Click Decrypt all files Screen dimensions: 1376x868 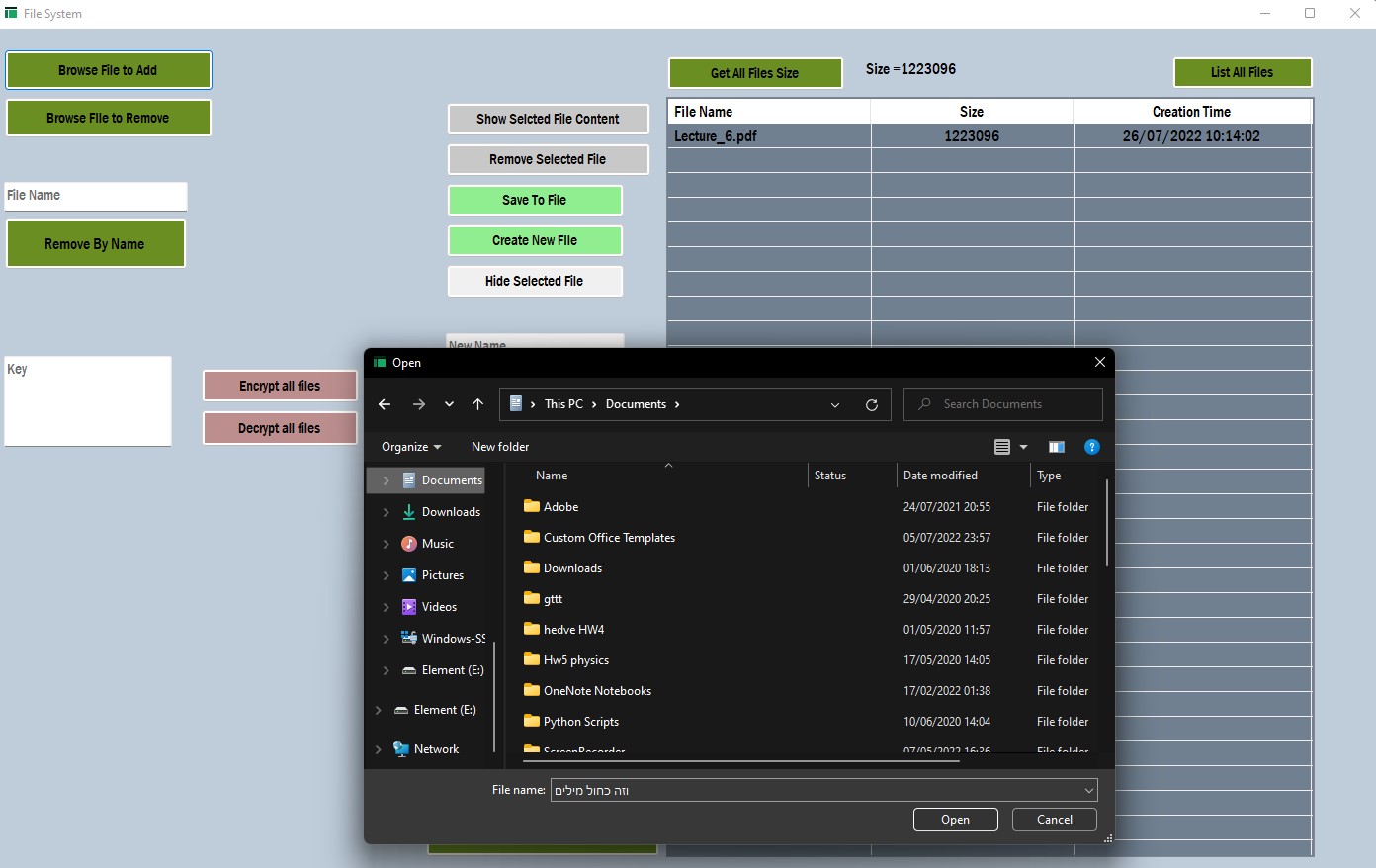[x=280, y=428]
